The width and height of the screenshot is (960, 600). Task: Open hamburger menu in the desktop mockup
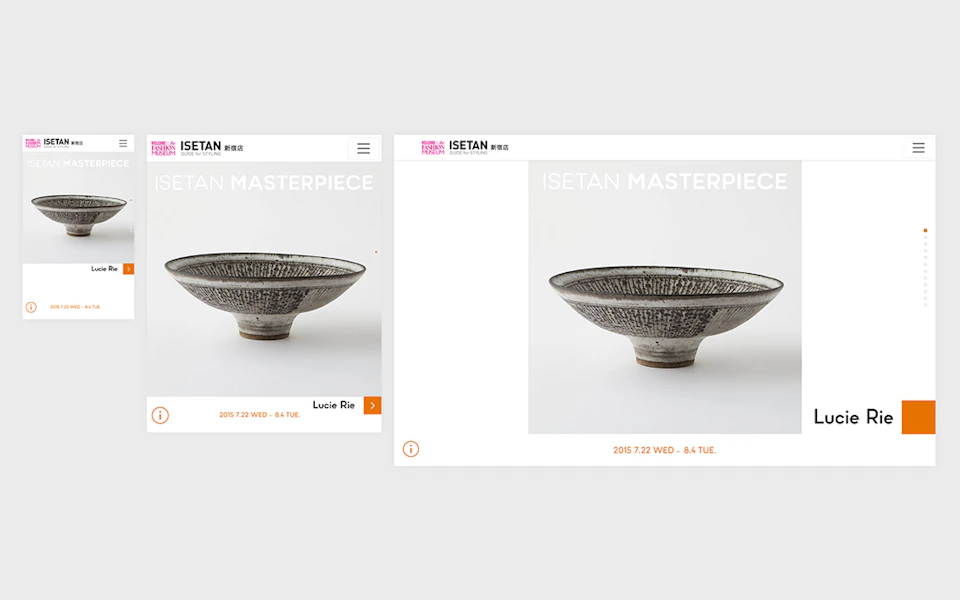tap(918, 148)
